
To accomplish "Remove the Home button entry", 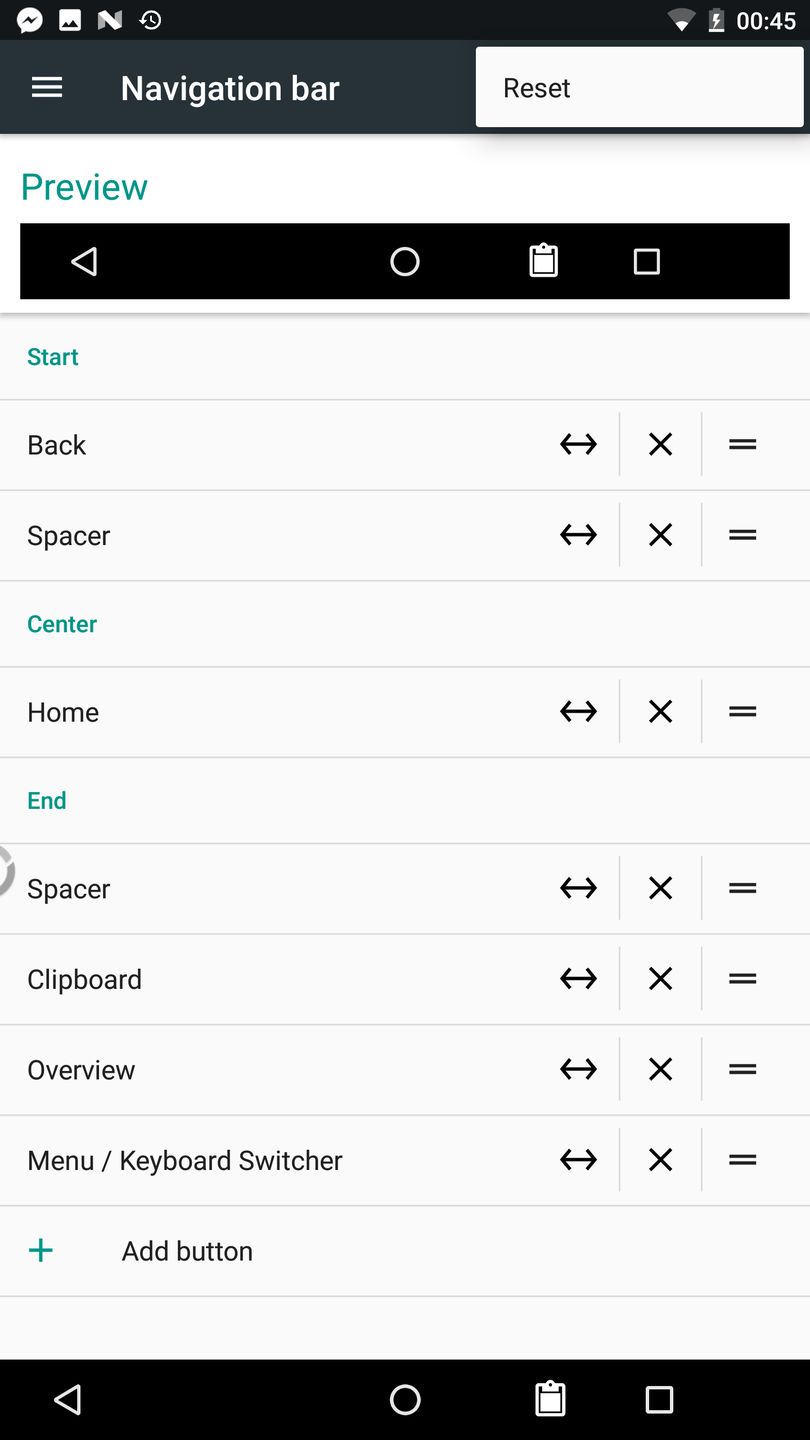I will (x=660, y=712).
